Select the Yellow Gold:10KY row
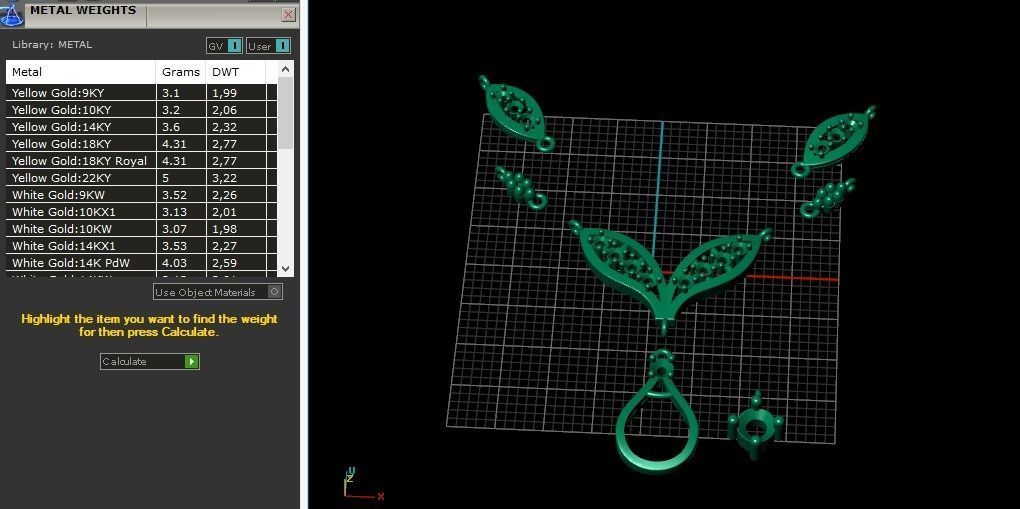Image resolution: width=1020 pixels, height=509 pixels. 141,110
